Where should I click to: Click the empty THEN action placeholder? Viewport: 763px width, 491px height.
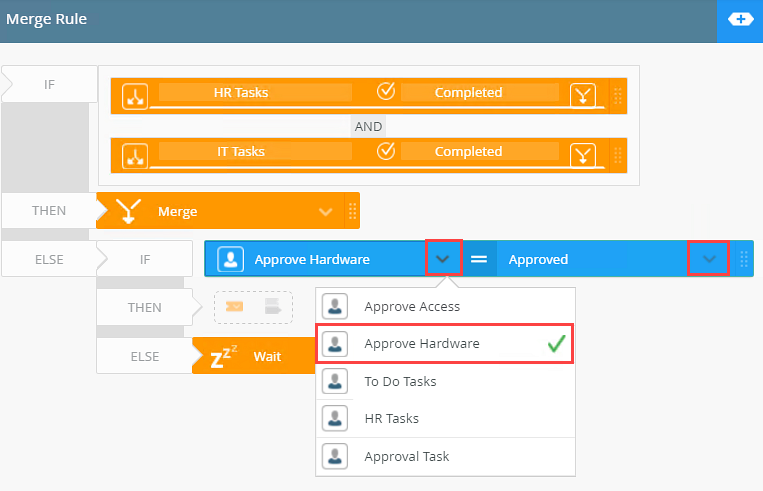click(253, 307)
